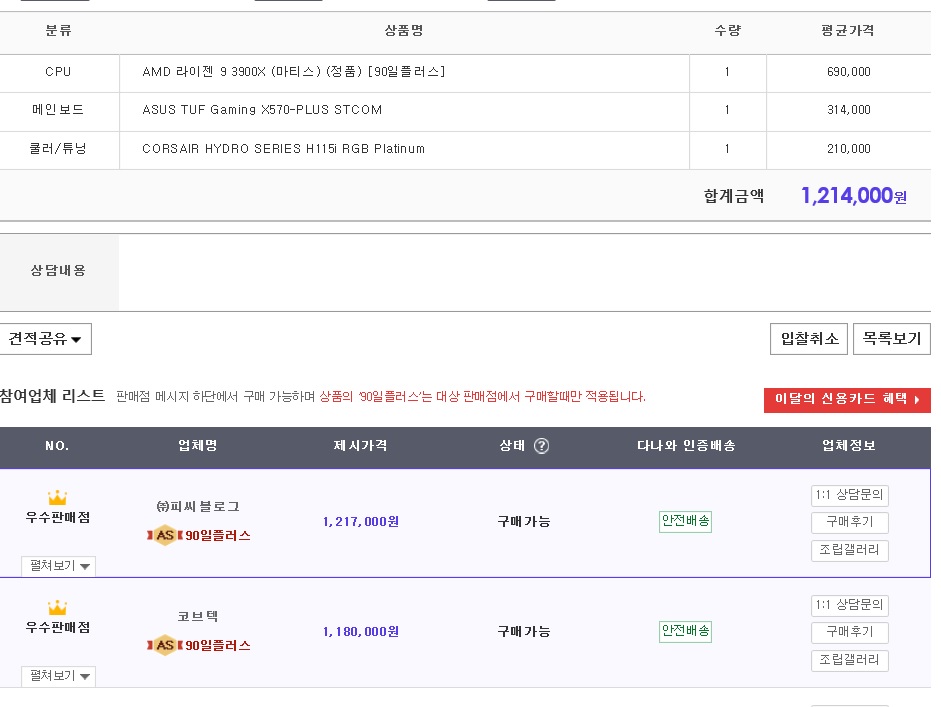Viewport: 941px width, 707px height.
Task: Open the 견적공유 dropdown
Action: (x=46, y=339)
